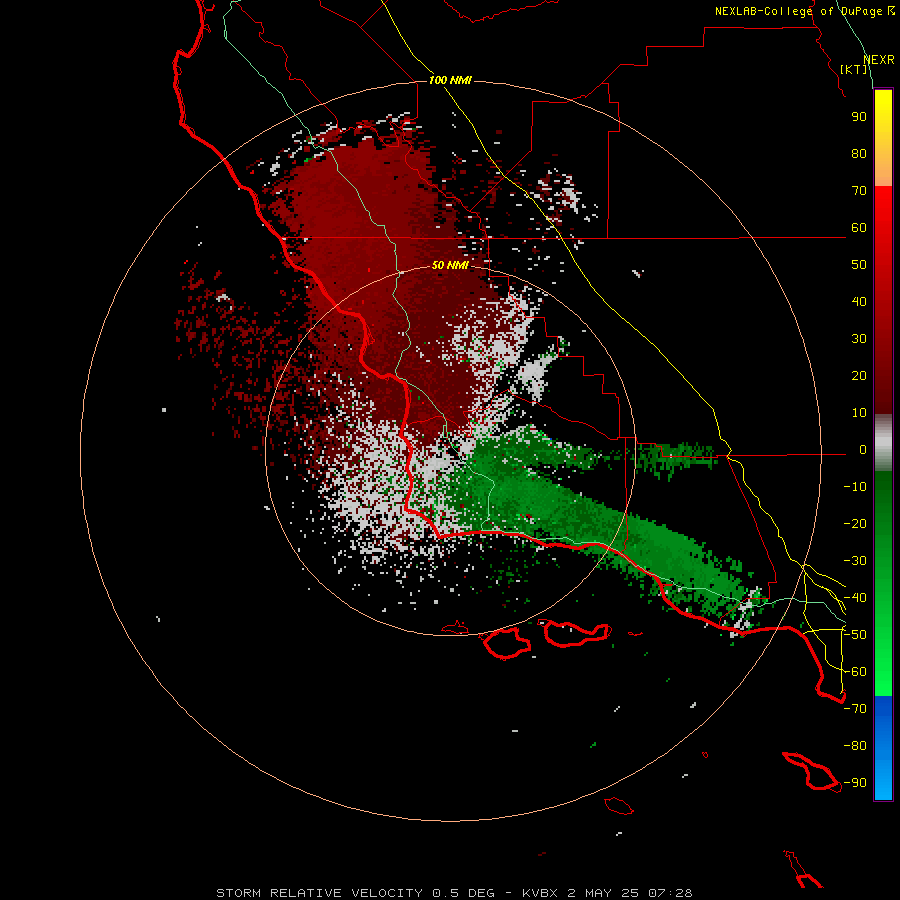The image size is (900, 900).
Task: Click the 70 tick label on the scale
Action: point(859,191)
